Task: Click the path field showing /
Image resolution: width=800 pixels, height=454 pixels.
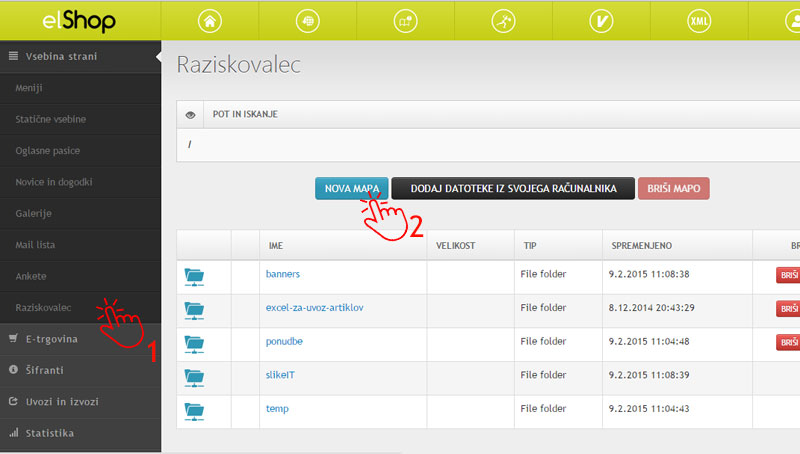Action: pyautogui.click(x=488, y=145)
